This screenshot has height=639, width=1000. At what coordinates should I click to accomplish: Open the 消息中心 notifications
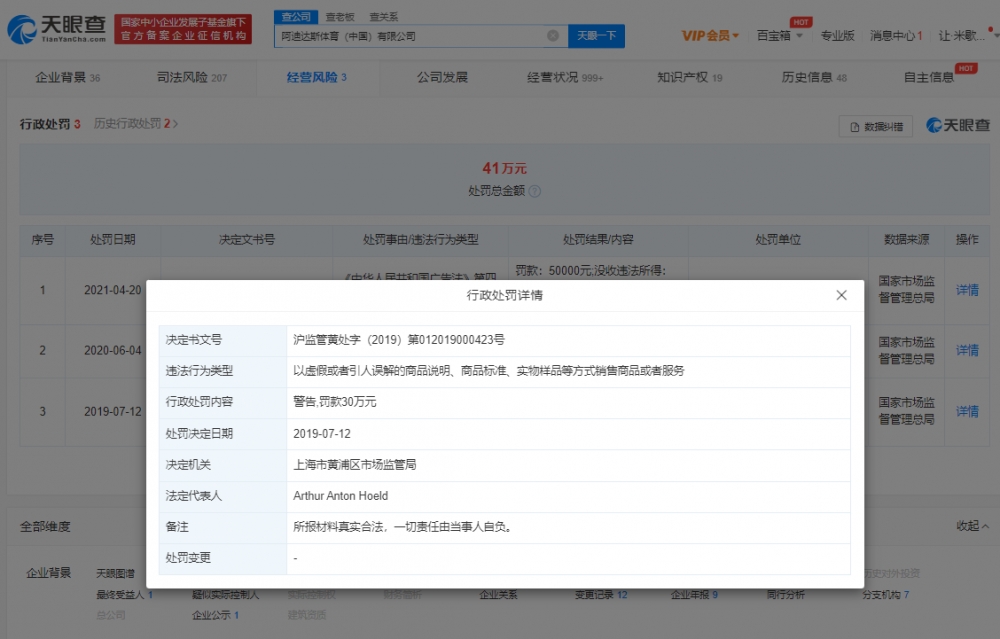896,36
